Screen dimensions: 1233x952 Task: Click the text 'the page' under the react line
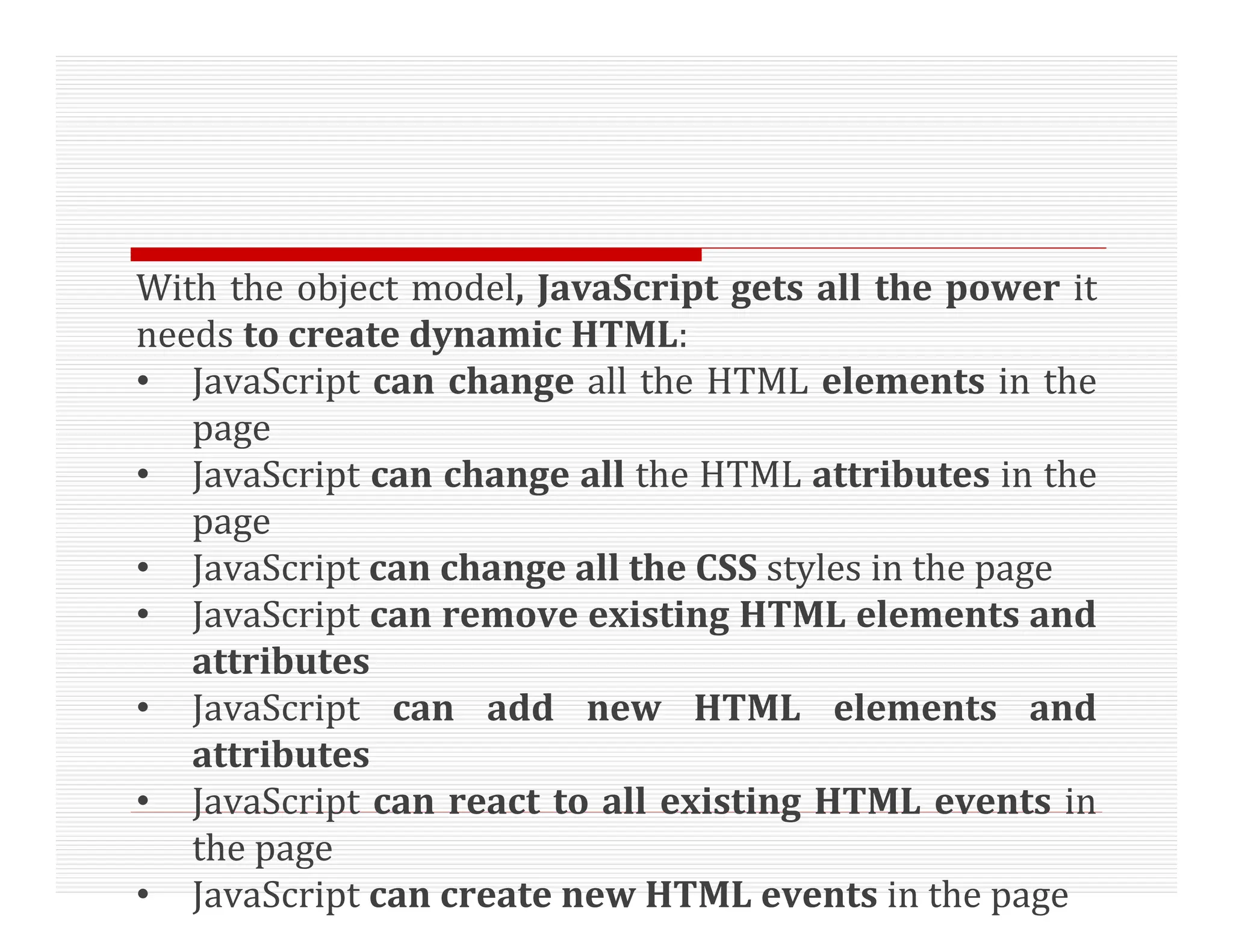point(262,848)
